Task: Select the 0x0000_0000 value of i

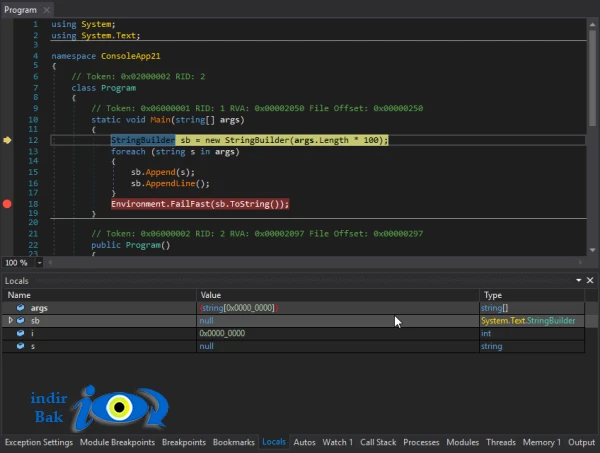Action: [x=222, y=333]
